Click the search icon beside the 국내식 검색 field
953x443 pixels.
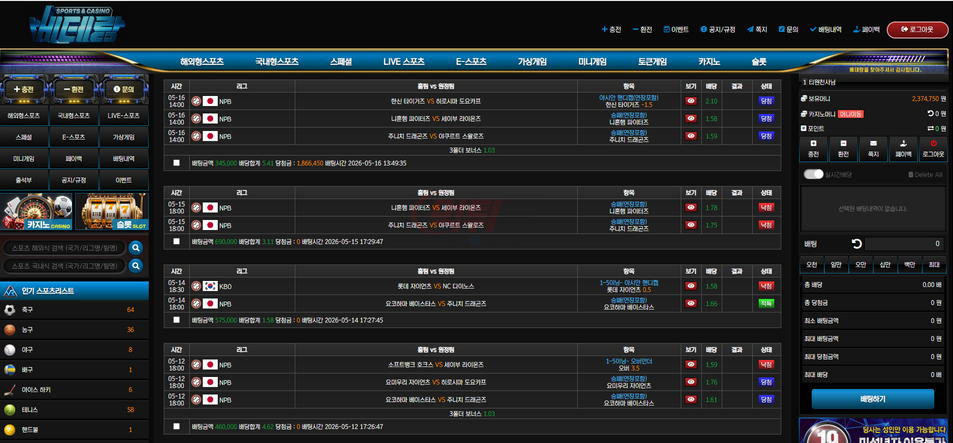coord(136,266)
